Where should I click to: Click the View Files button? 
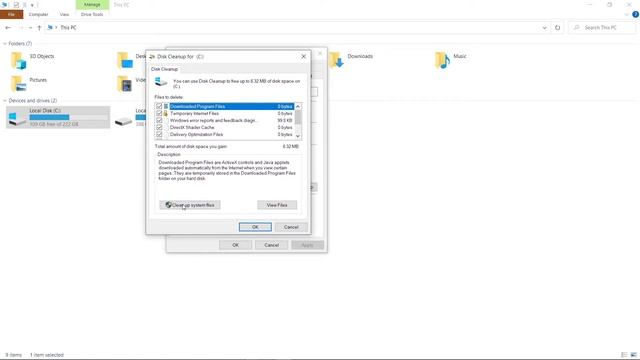(x=277, y=205)
